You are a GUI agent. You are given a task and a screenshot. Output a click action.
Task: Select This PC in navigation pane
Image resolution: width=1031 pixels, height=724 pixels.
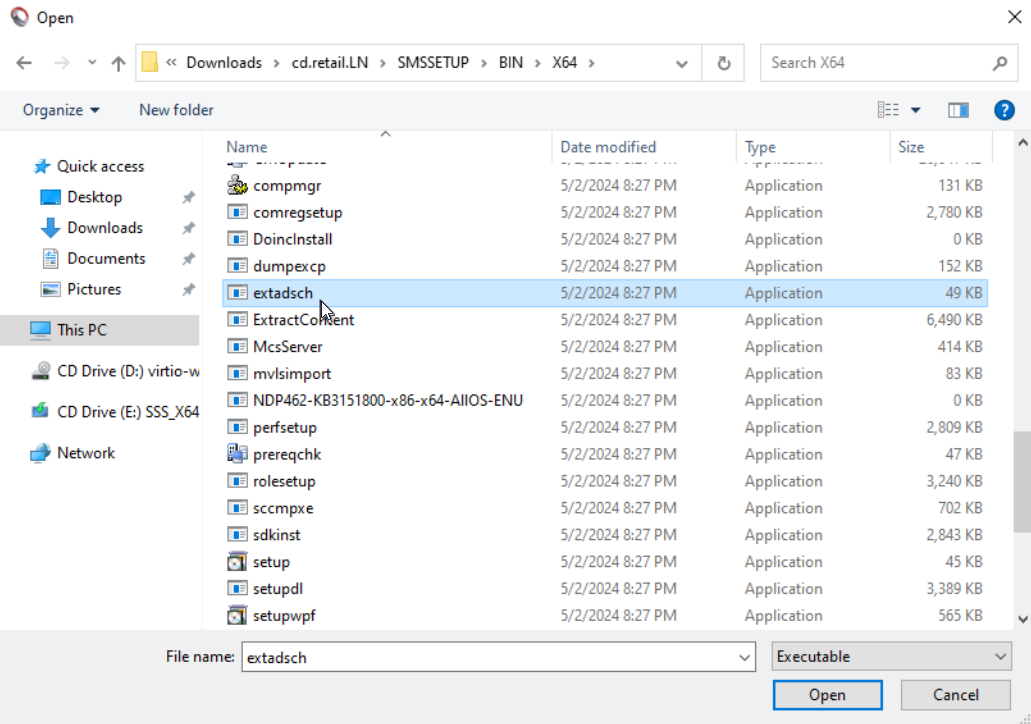click(82, 330)
